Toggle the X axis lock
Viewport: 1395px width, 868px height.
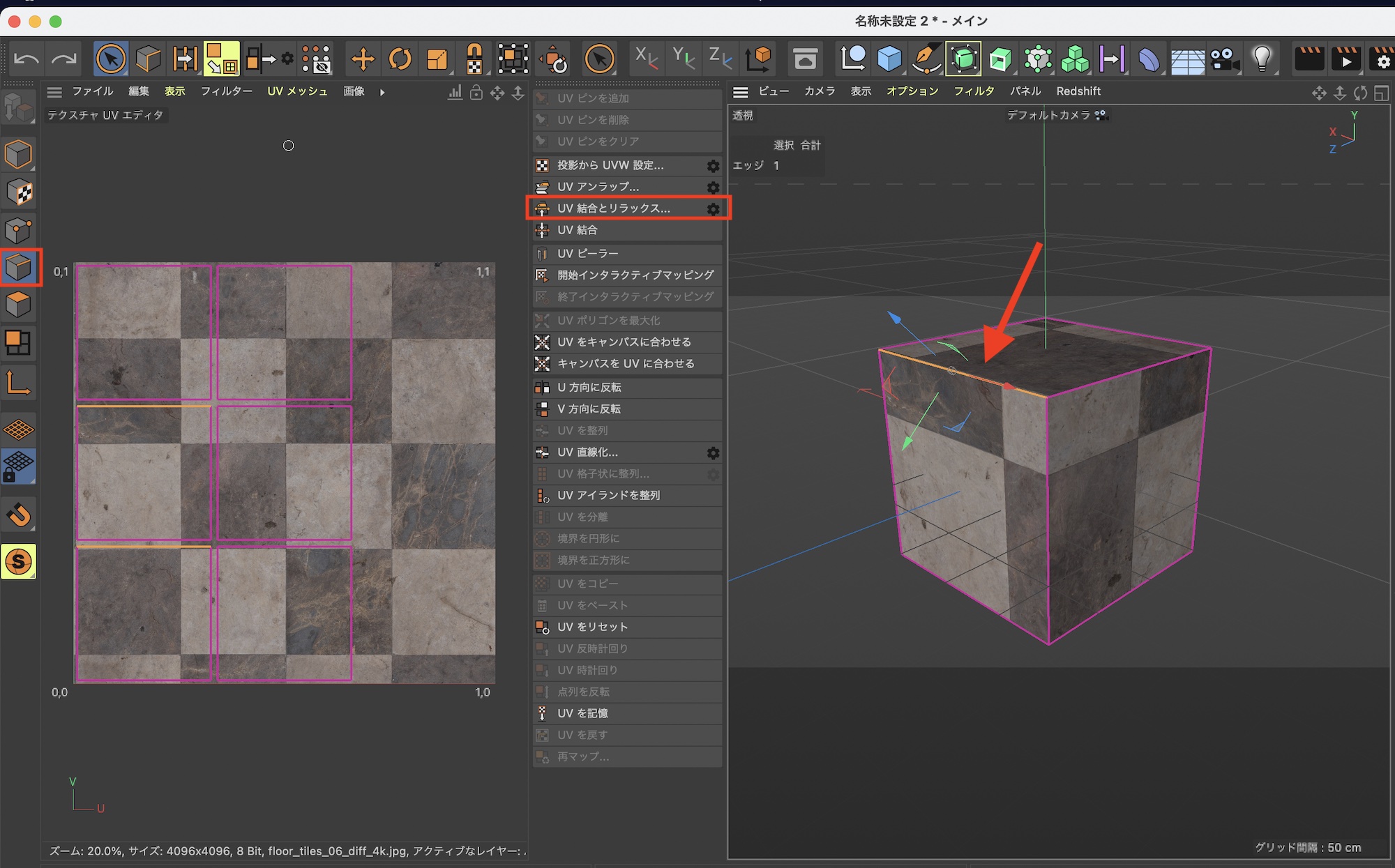[x=646, y=59]
